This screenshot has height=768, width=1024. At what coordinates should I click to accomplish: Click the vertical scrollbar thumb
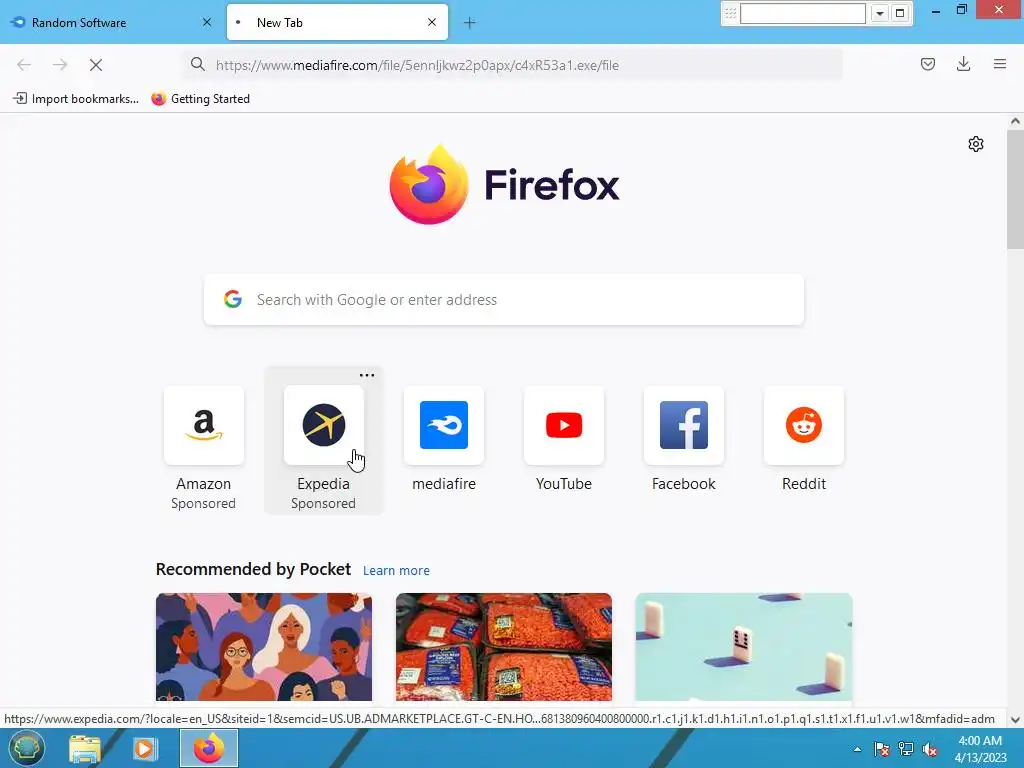[x=1015, y=189]
